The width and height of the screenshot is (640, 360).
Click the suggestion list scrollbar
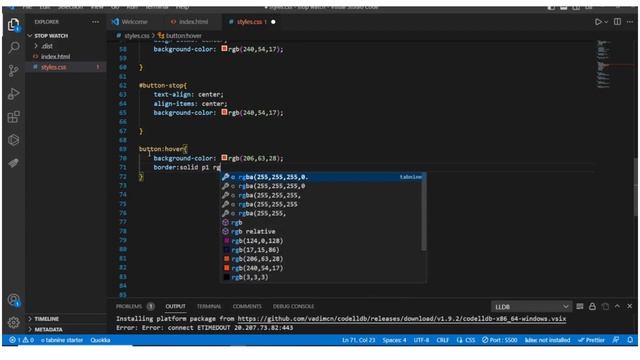click(x=423, y=212)
